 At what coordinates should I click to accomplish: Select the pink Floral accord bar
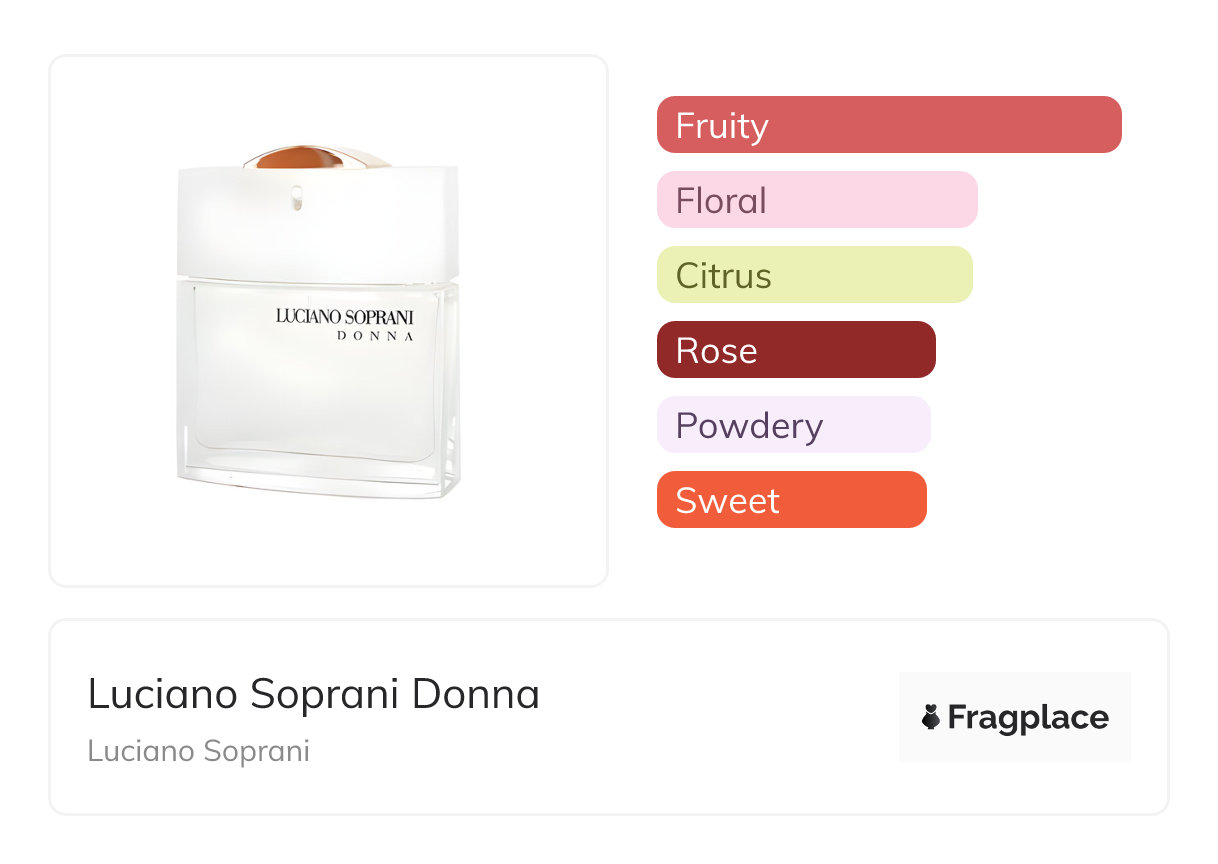tap(816, 200)
